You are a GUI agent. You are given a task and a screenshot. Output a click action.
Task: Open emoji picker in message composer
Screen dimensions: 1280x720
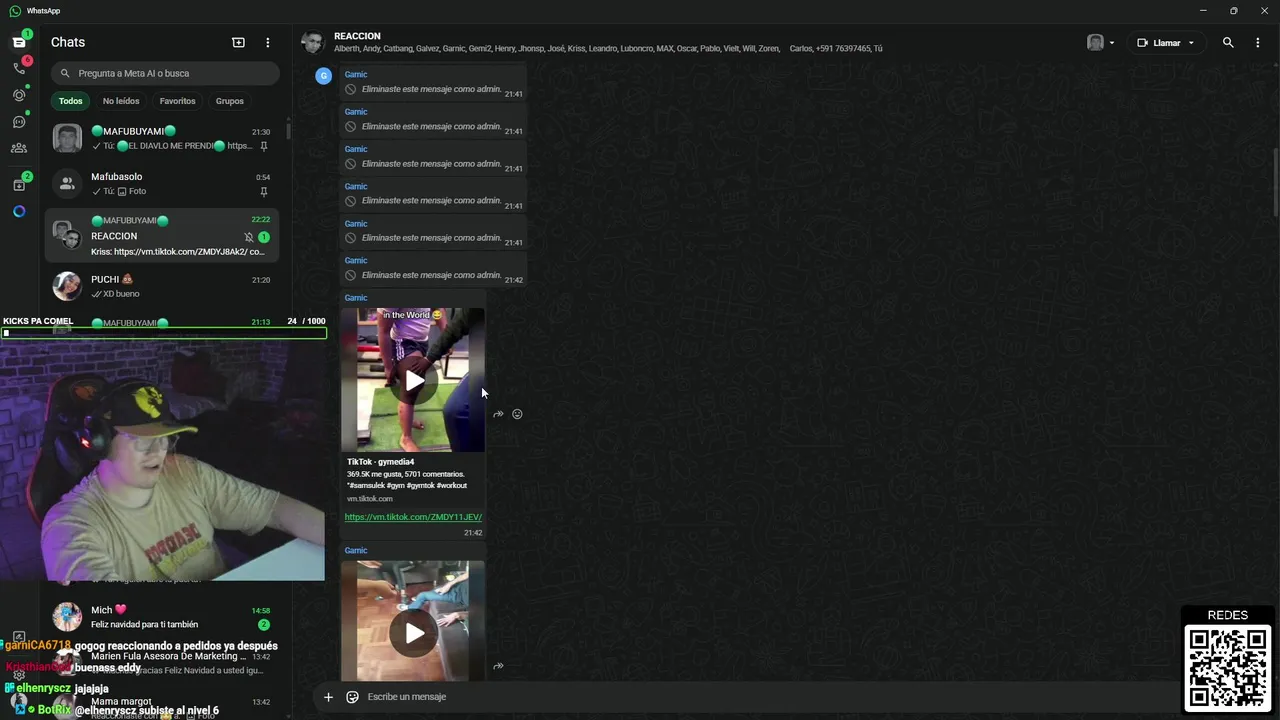click(x=352, y=697)
